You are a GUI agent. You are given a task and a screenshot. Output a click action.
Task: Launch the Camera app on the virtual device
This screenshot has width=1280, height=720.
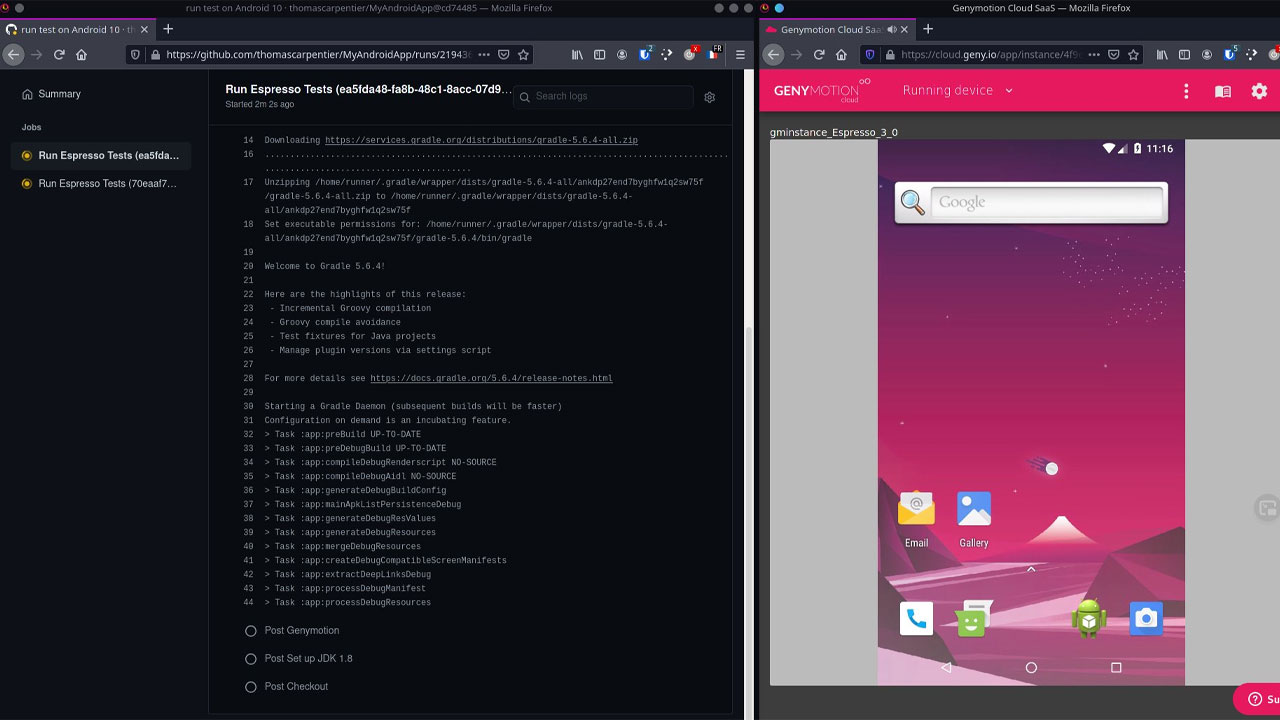1146,618
